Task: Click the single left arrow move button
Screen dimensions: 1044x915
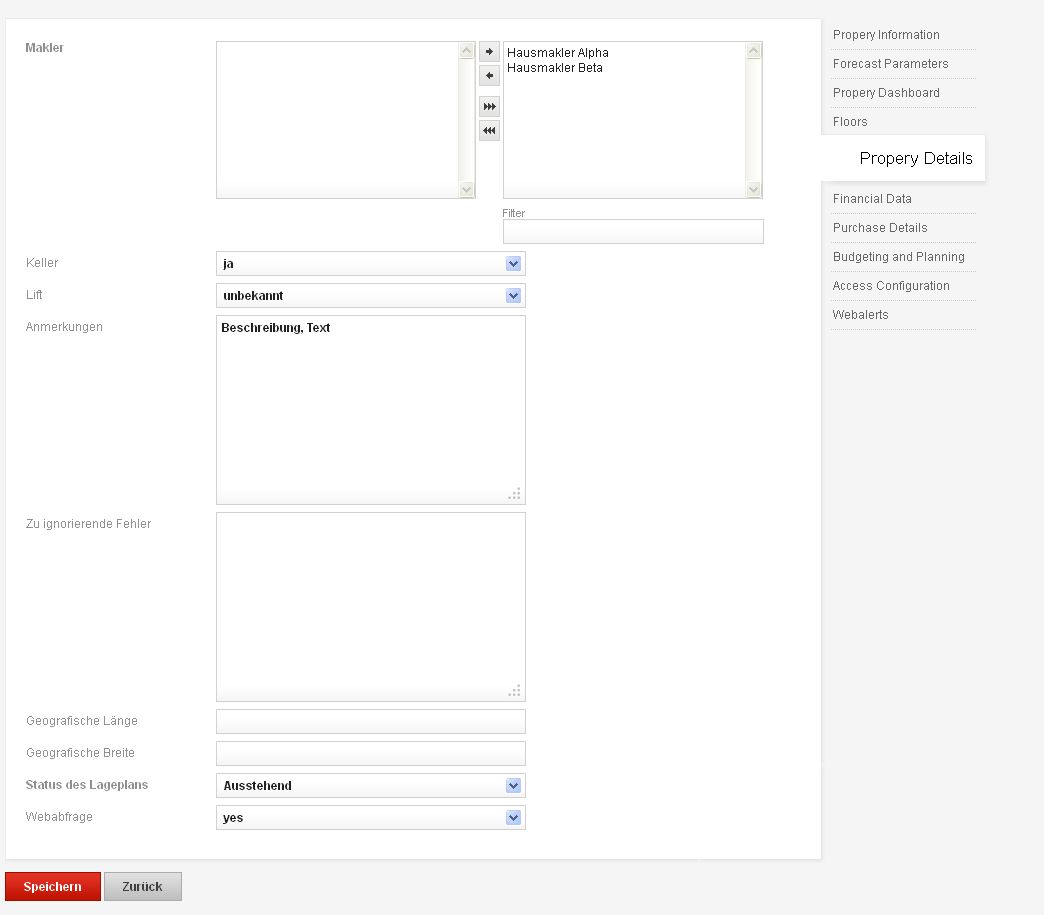Action: click(x=489, y=76)
